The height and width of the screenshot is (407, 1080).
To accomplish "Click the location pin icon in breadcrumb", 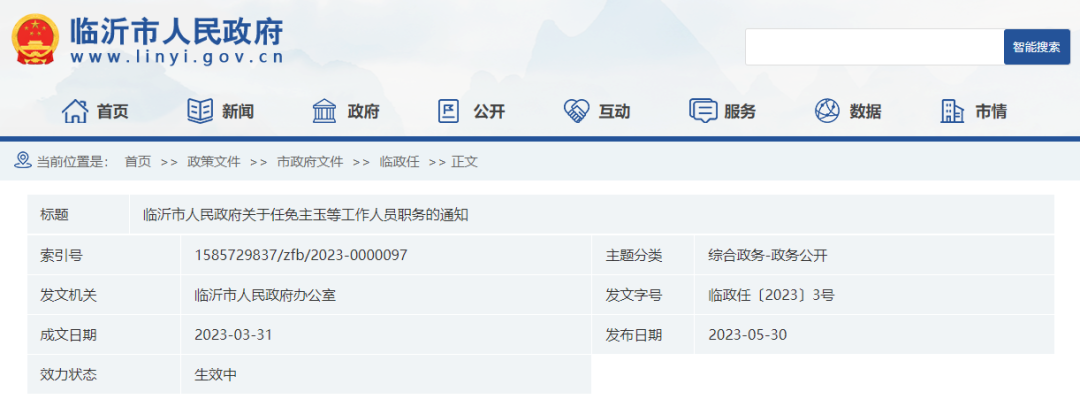I will [x=23, y=160].
